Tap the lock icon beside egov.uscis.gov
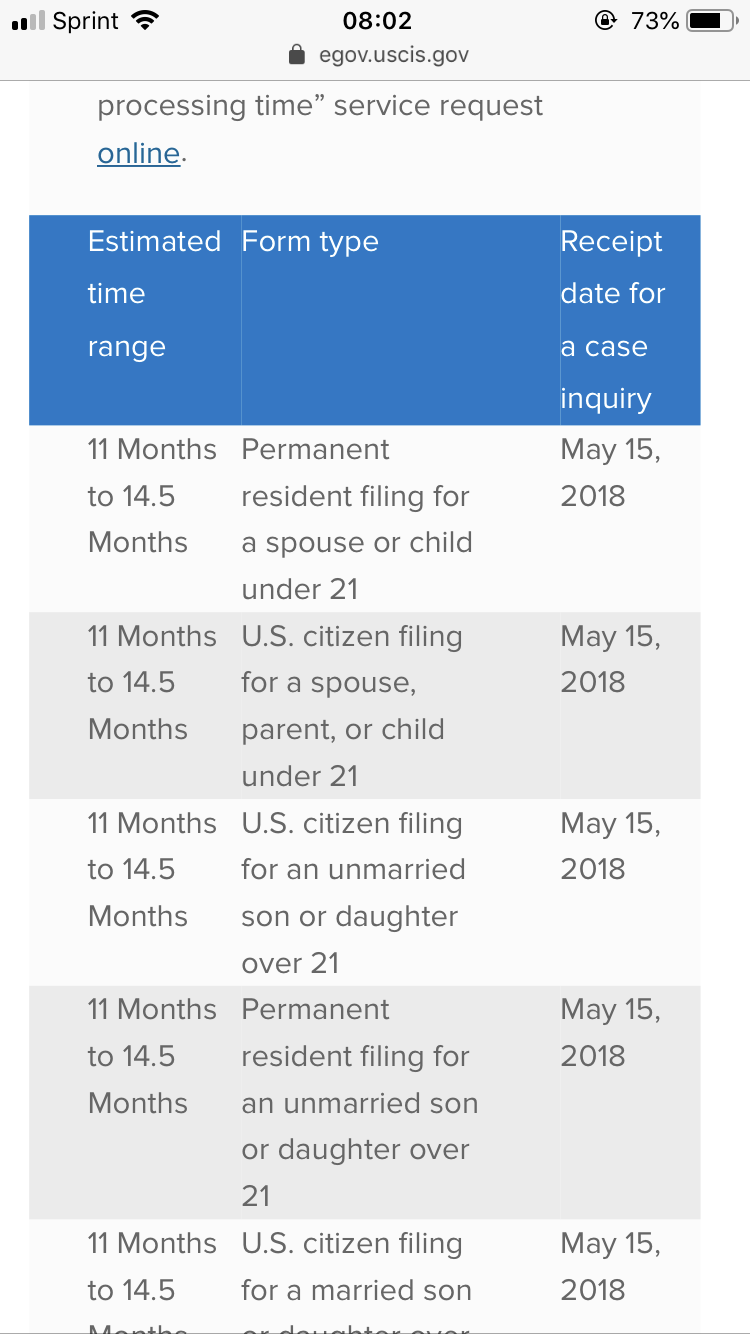Image resolution: width=750 pixels, height=1334 pixels. (x=296, y=54)
